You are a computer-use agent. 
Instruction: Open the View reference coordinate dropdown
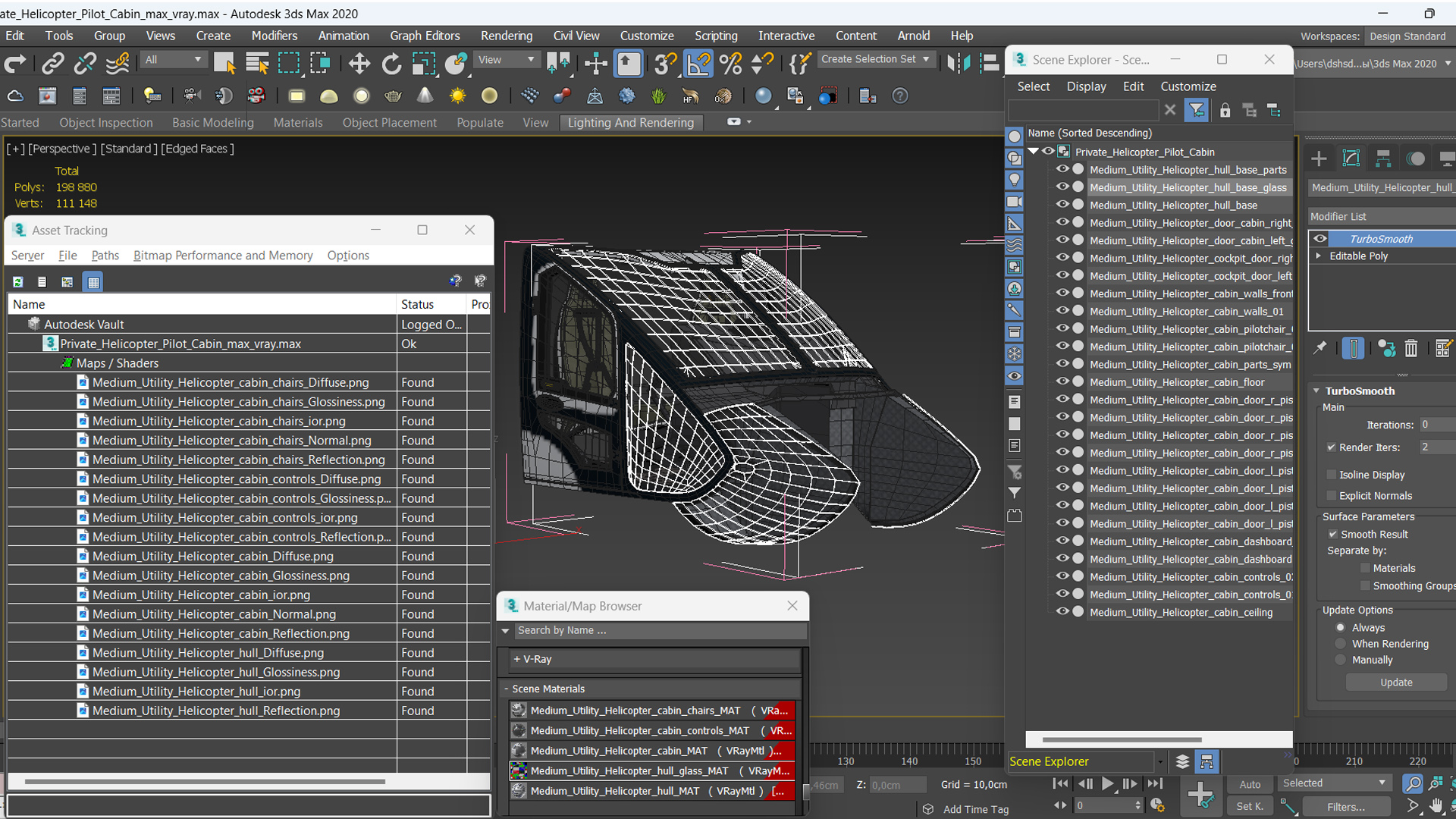point(506,60)
